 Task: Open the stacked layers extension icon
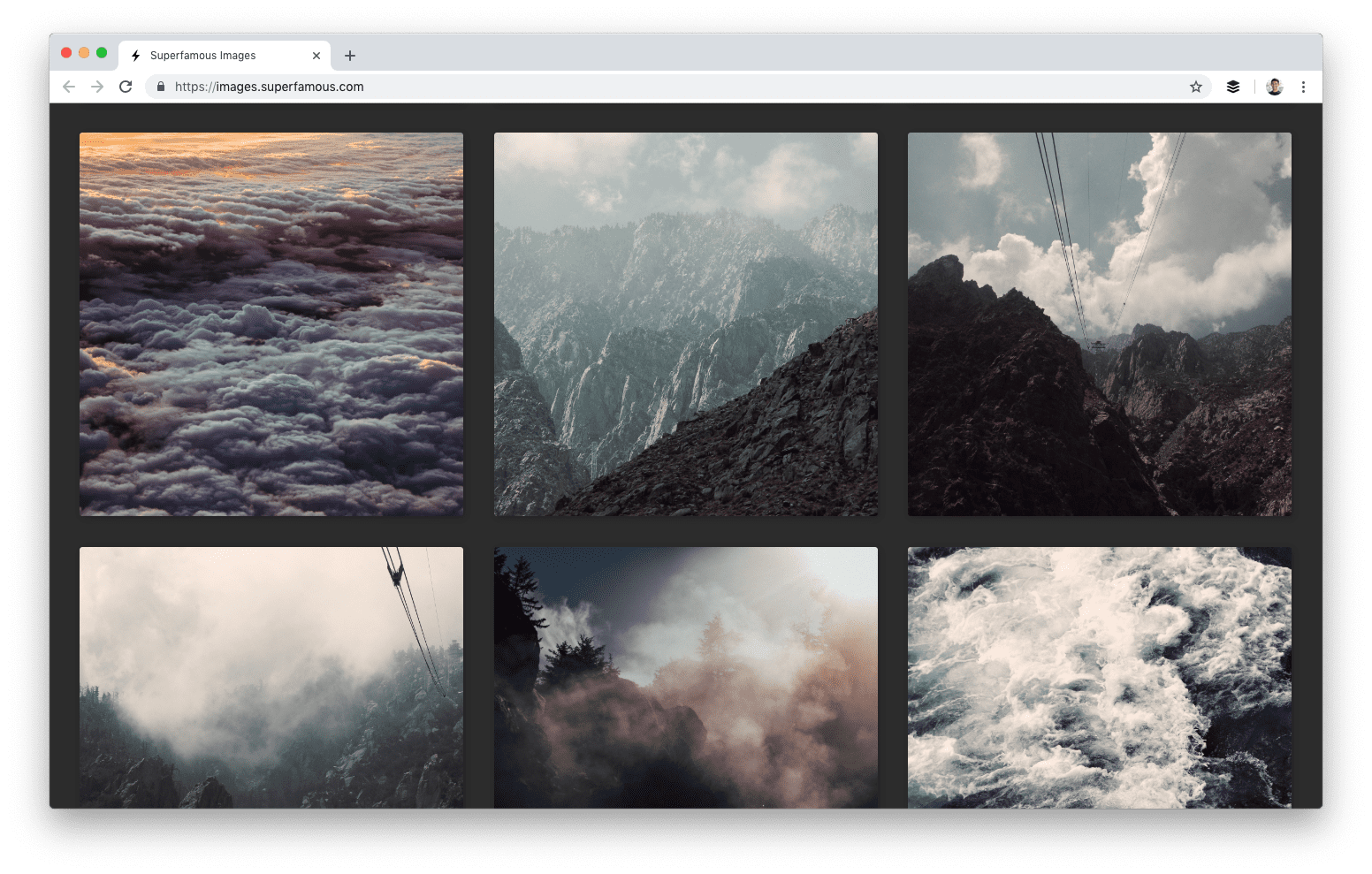point(1232,87)
